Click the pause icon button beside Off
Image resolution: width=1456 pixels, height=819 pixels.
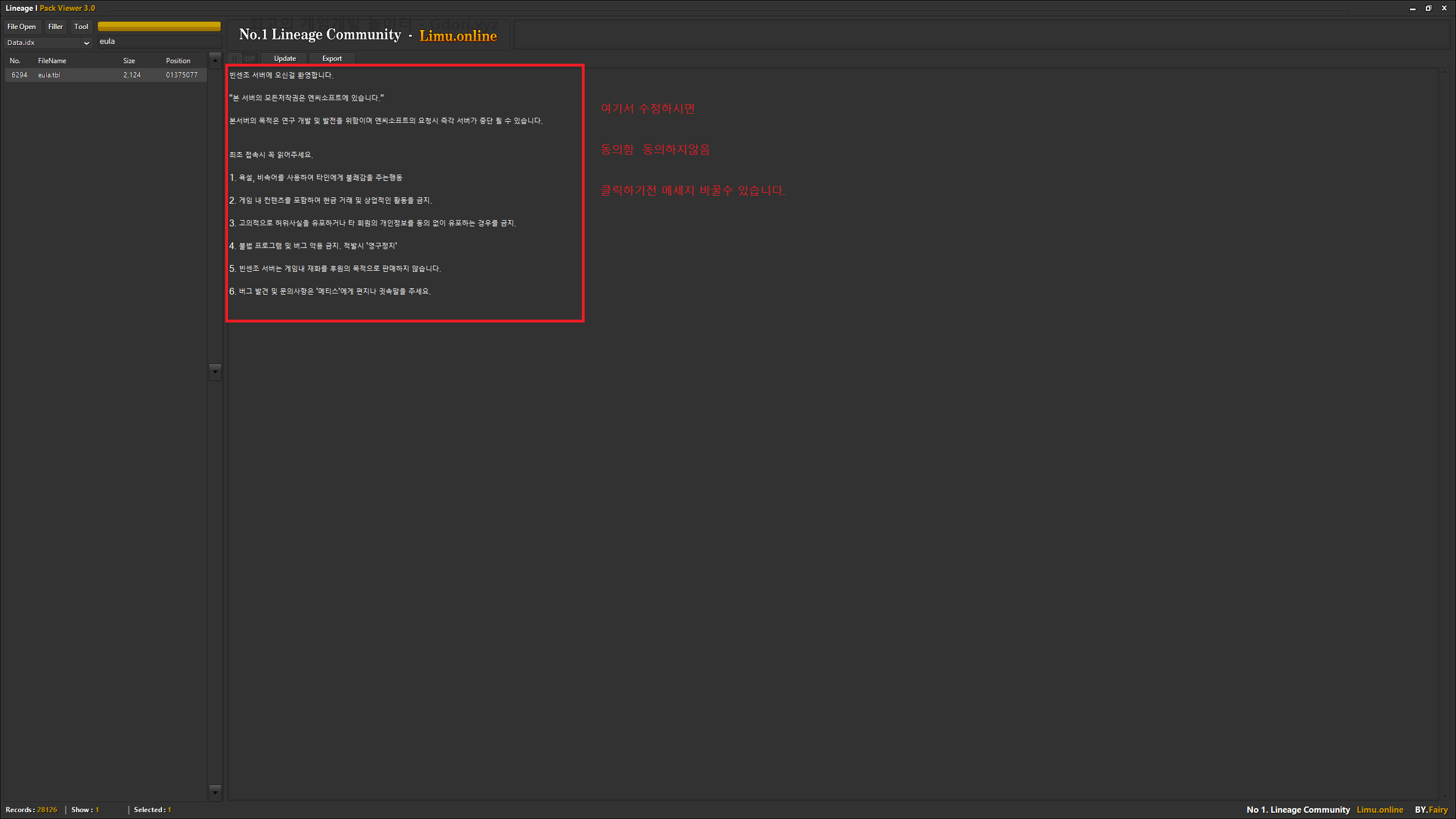[234, 59]
